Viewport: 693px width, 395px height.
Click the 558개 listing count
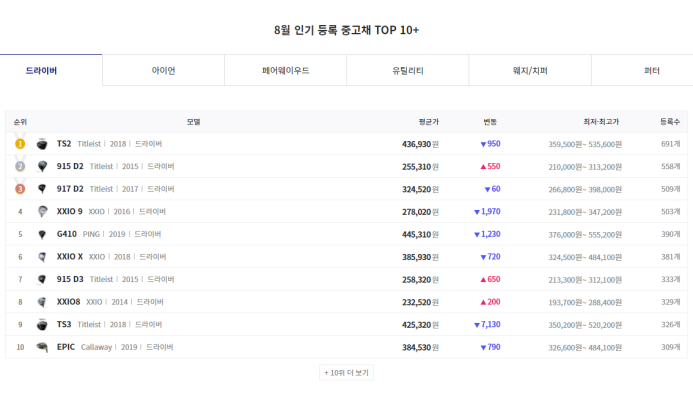coord(670,166)
